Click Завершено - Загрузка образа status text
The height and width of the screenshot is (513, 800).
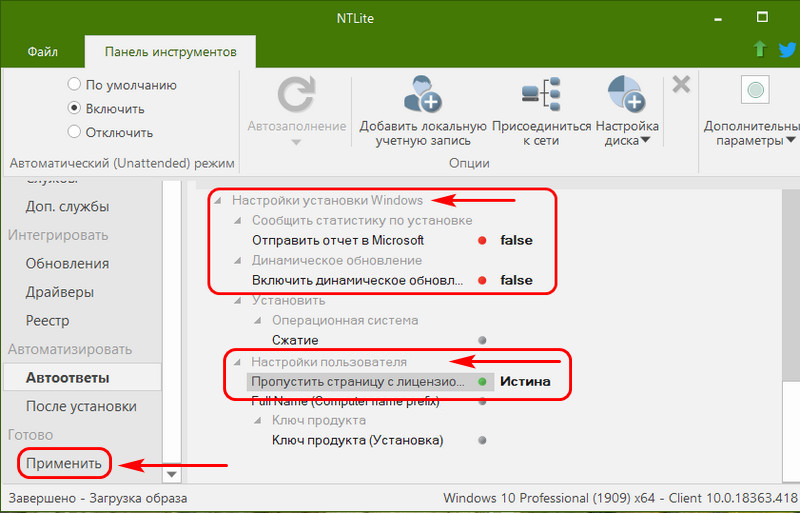coord(98,498)
